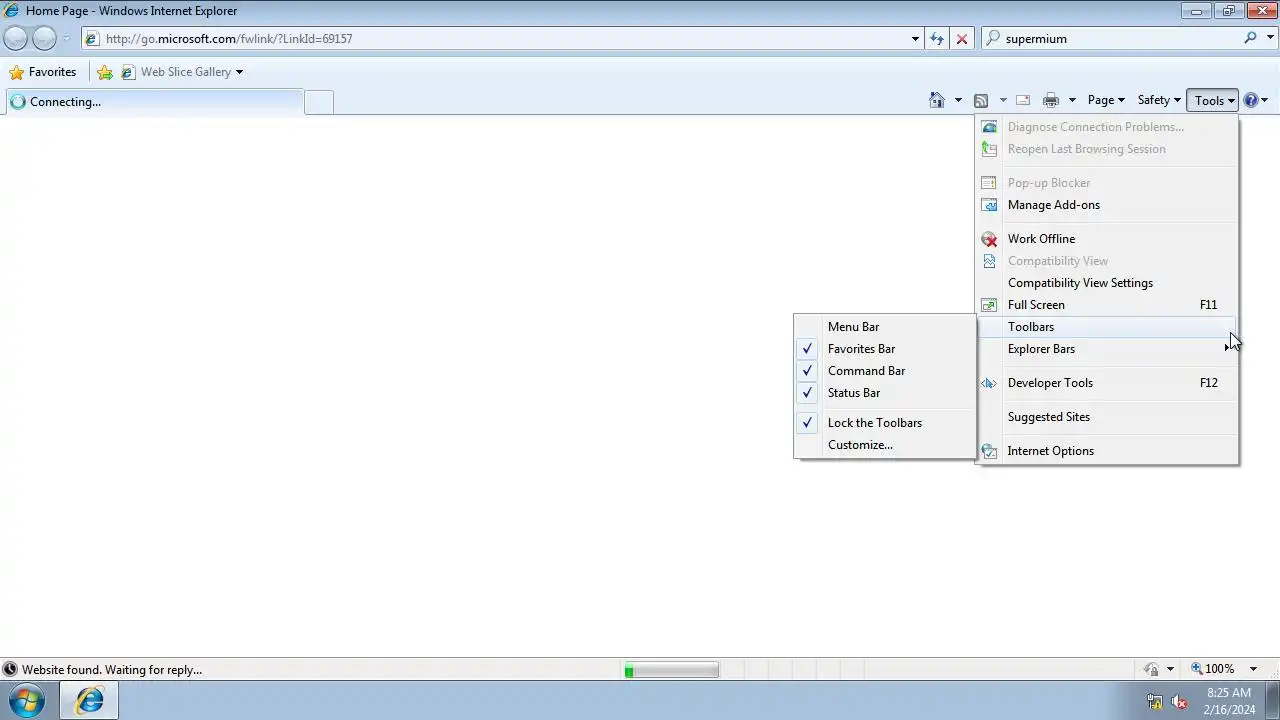Open the Page dropdown menu

click(1106, 100)
